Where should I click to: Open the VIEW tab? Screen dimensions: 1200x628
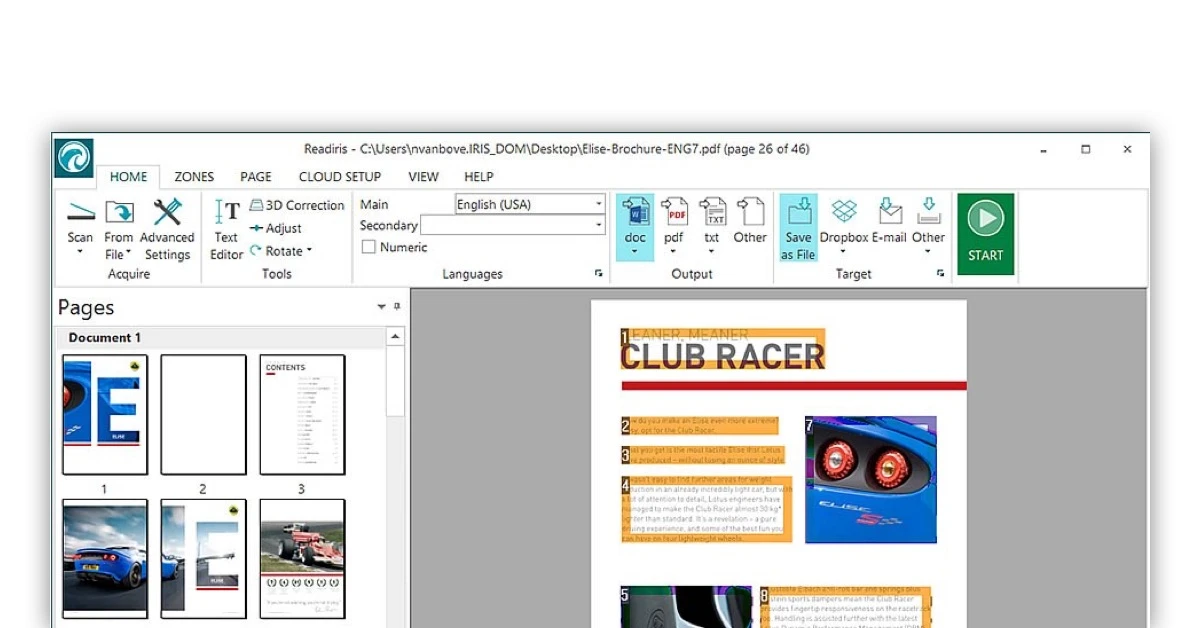tap(423, 176)
